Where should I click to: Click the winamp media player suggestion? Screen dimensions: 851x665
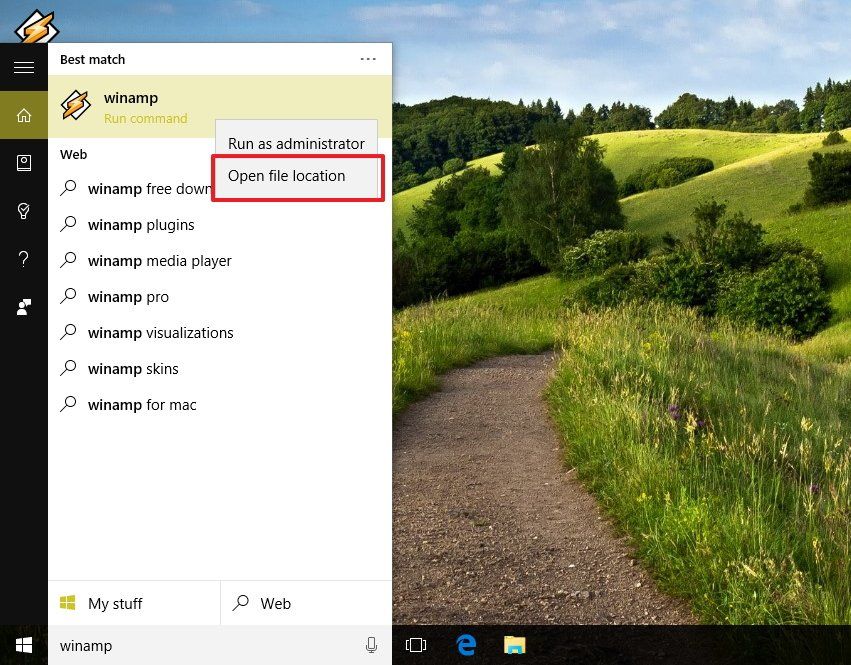point(159,260)
